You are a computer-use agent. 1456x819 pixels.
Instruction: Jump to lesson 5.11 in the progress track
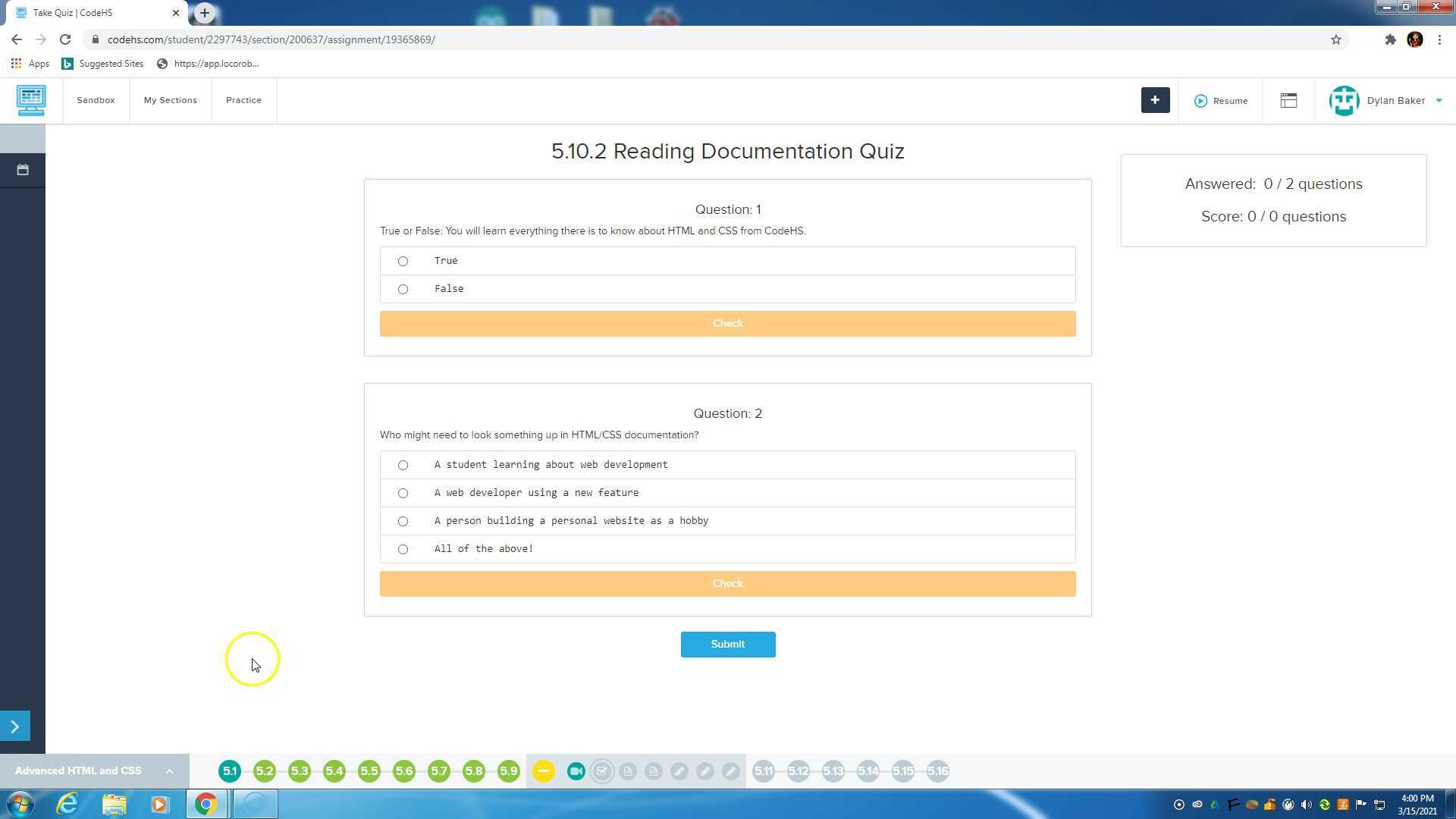coord(764,770)
